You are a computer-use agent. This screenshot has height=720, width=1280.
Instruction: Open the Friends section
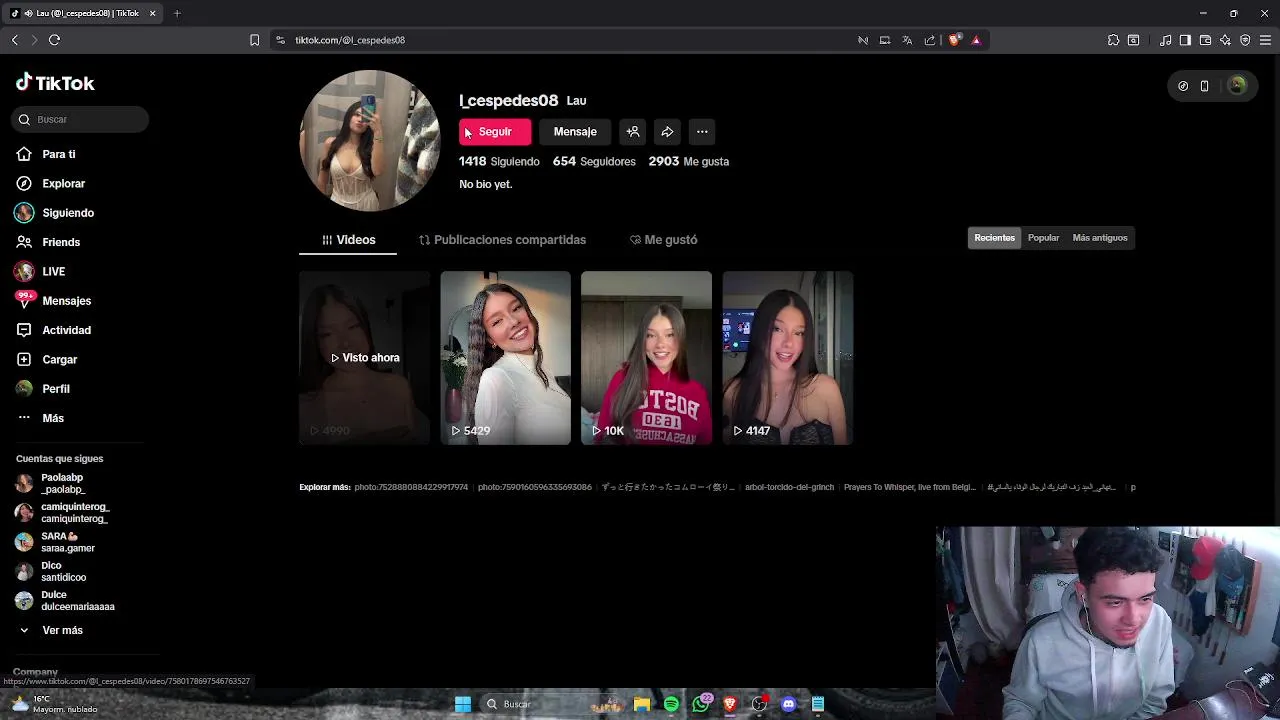coord(47,242)
